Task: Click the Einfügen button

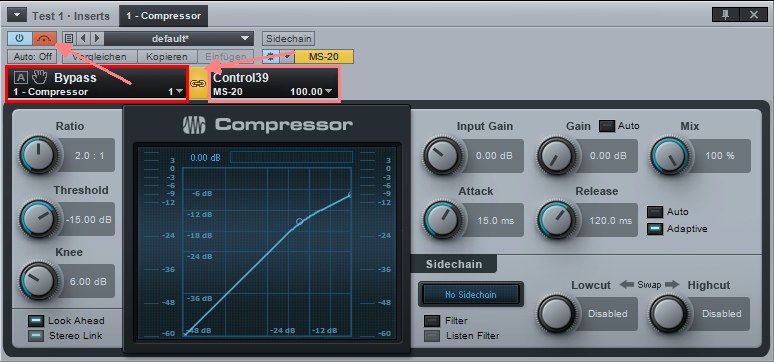Action: tap(226, 56)
